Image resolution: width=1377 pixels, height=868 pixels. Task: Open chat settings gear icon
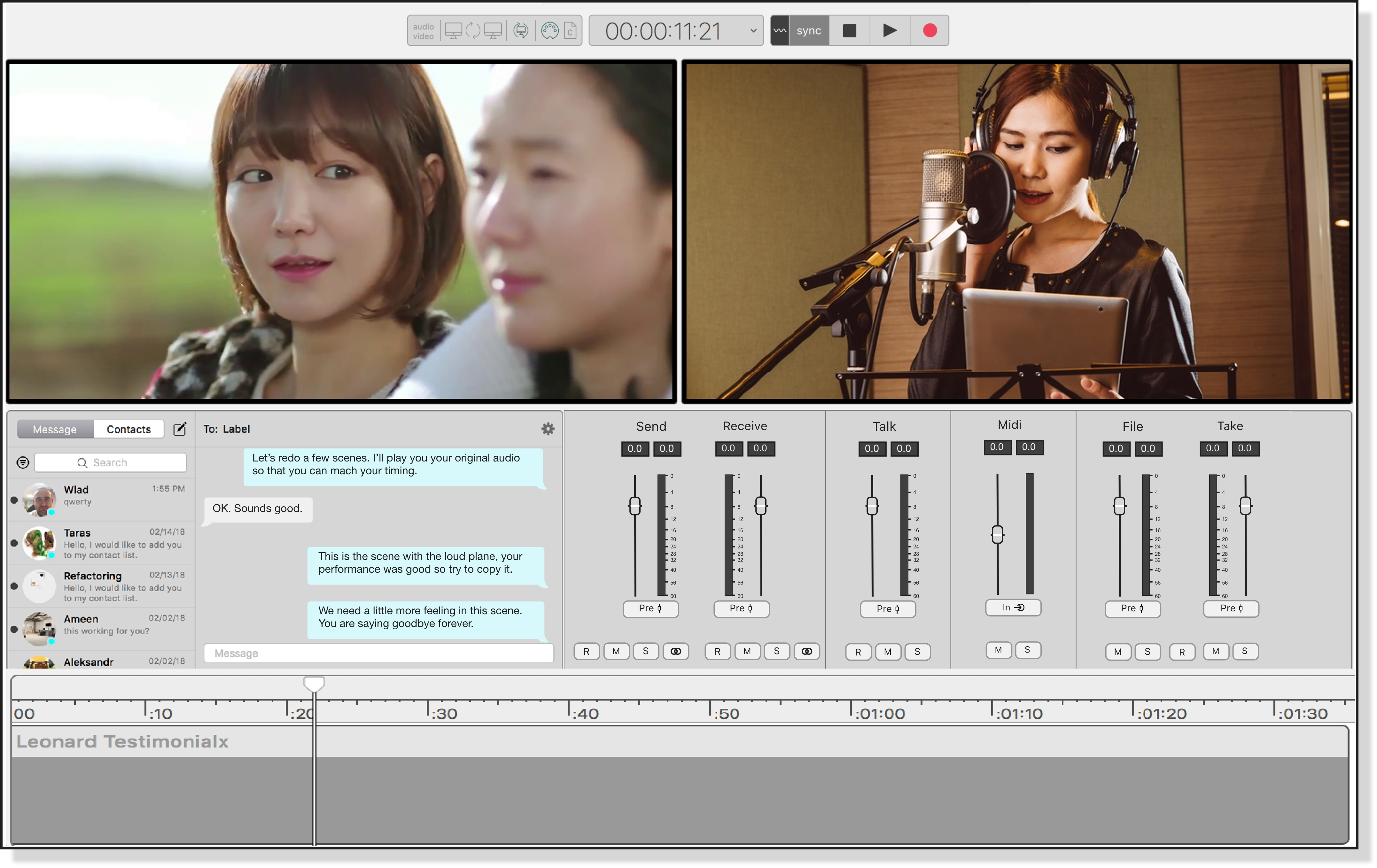click(548, 429)
